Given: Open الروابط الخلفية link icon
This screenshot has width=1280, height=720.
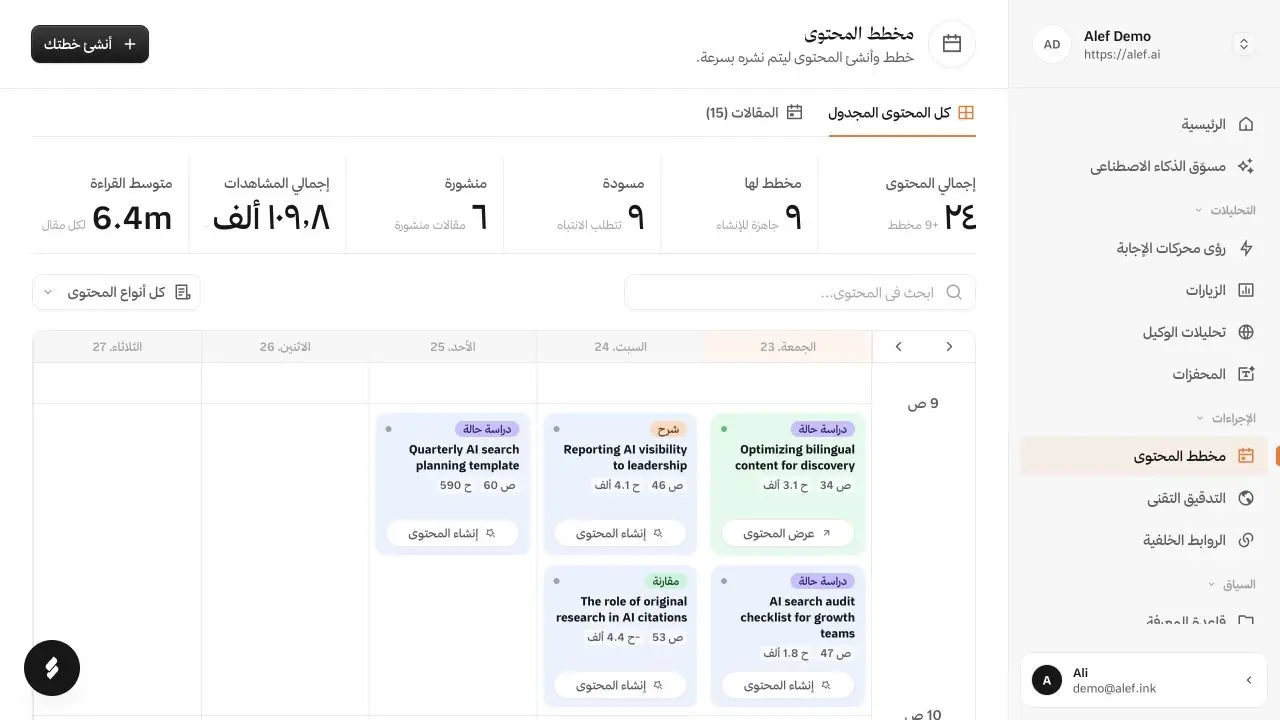Looking at the screenshot, I should pyautogui.click(x=1246, y=540).
